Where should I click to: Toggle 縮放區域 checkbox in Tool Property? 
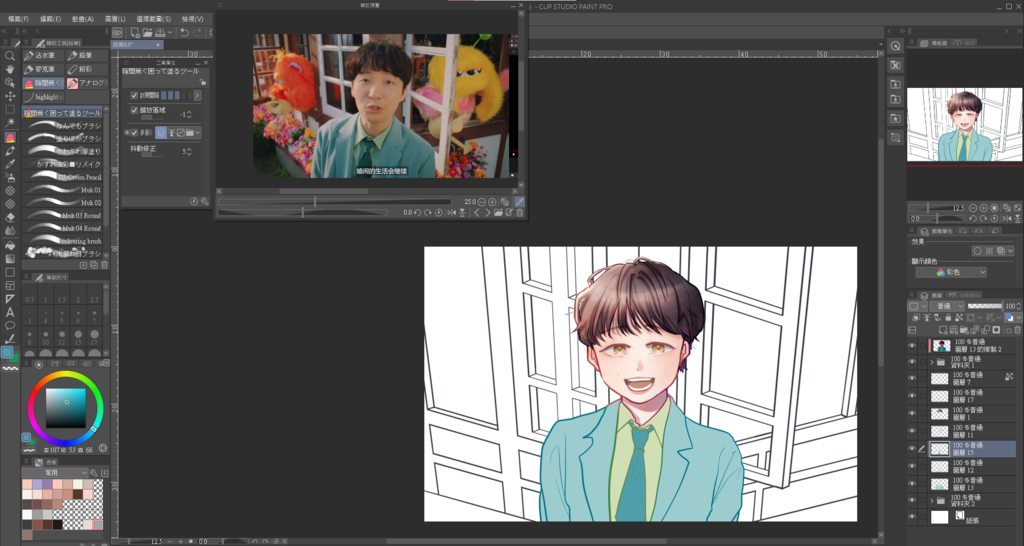(135, 110)
